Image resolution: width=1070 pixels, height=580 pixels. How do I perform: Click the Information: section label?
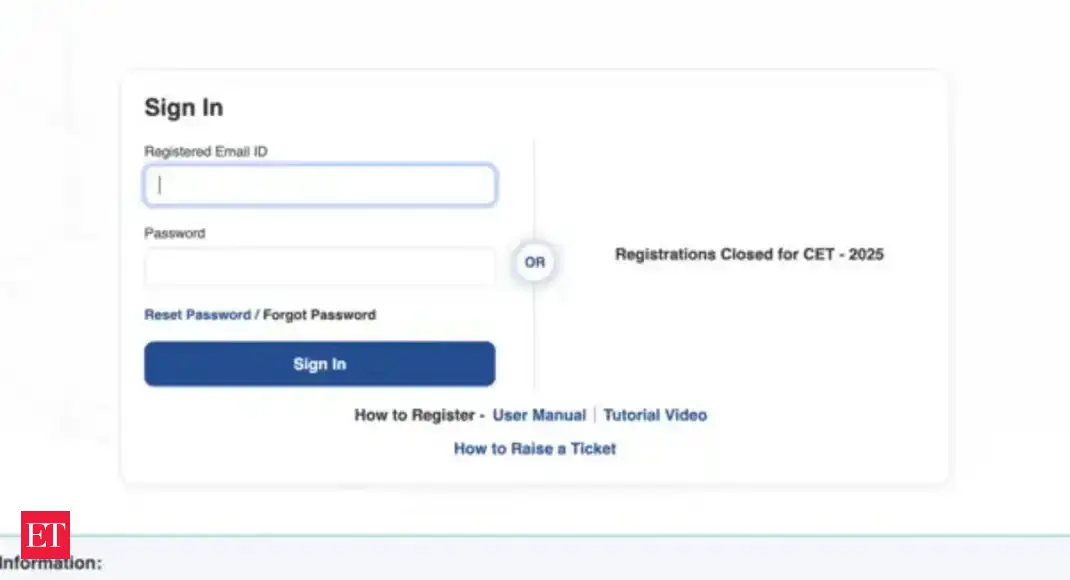52,564
